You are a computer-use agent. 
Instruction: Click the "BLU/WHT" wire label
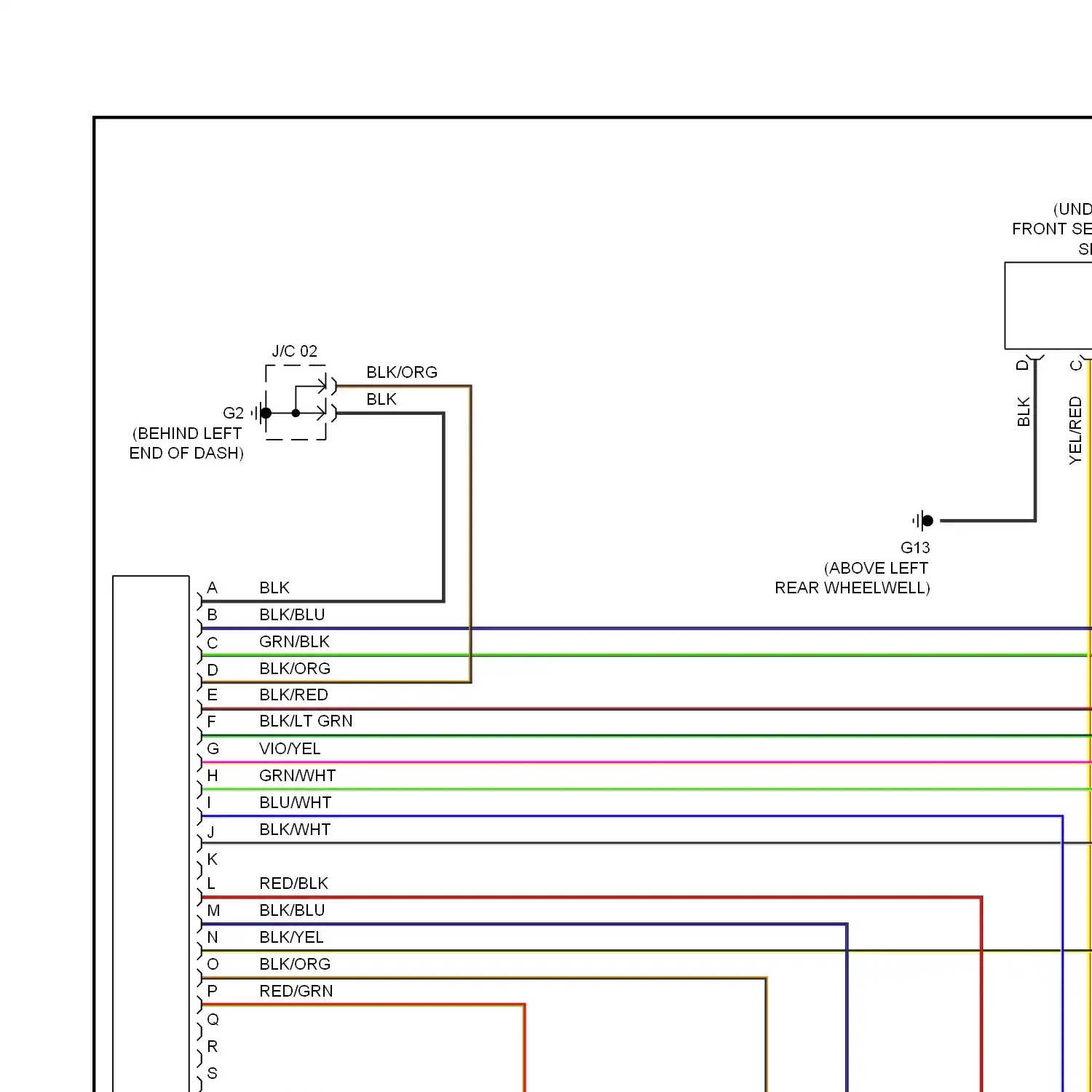(x=295, y=802)
